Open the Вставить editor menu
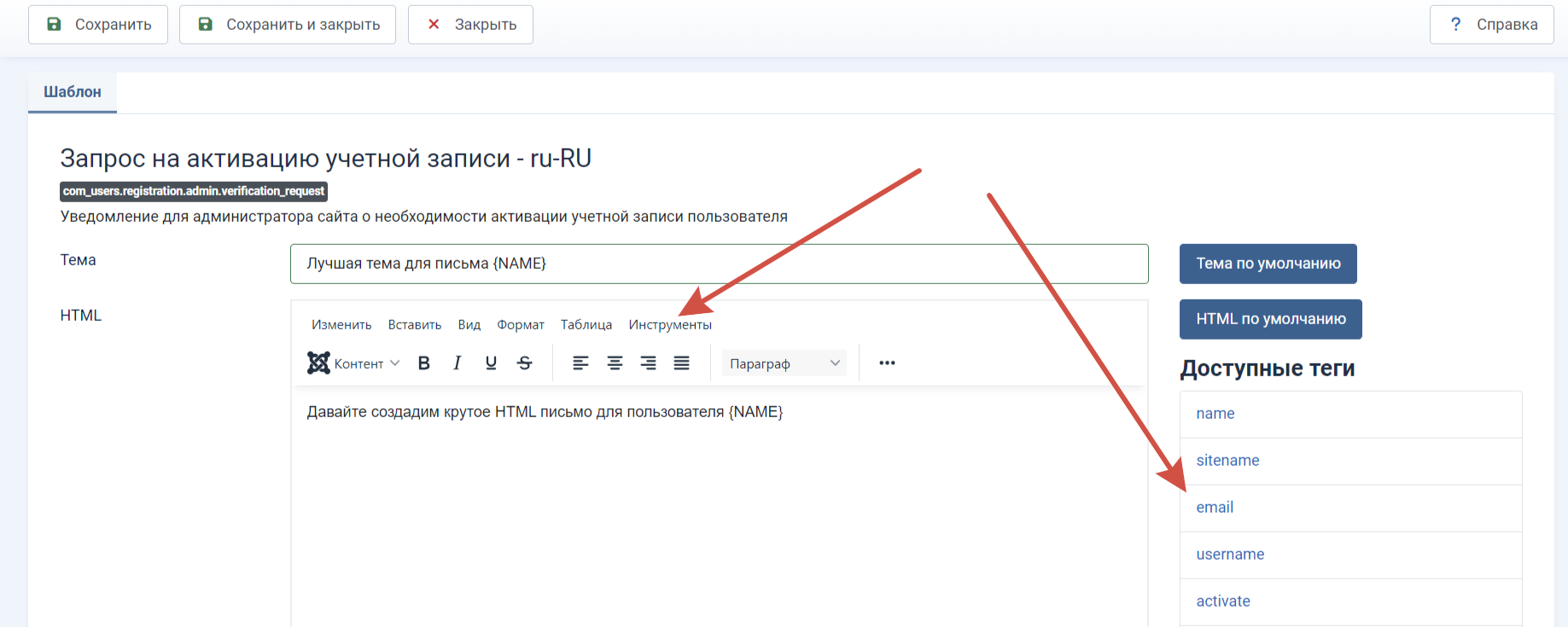This screenshot has height=627, width=1568. click(x=415, y=325)
